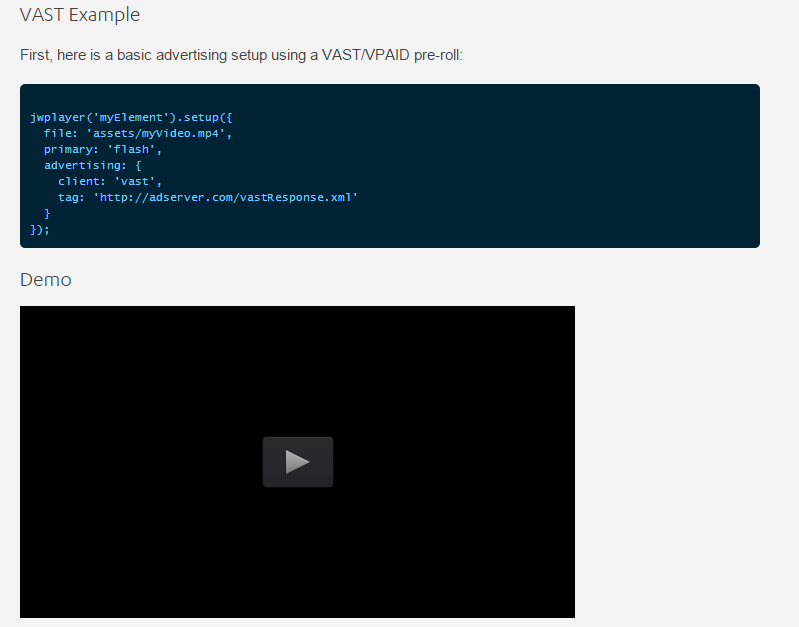
Task: Start the demo video with the play button
Action: pyautogui.click(x=298, y=462)
